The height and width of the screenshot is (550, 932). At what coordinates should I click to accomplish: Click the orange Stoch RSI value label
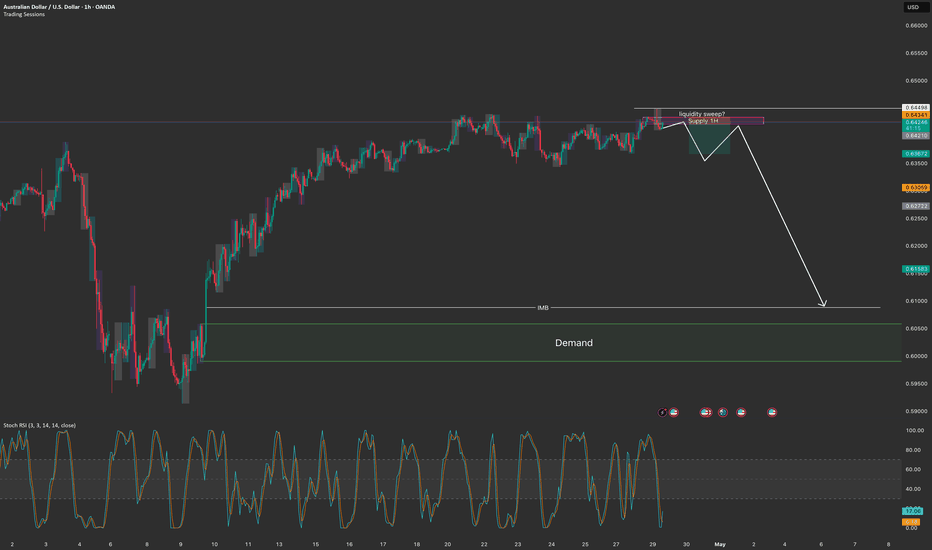[911, 521]
